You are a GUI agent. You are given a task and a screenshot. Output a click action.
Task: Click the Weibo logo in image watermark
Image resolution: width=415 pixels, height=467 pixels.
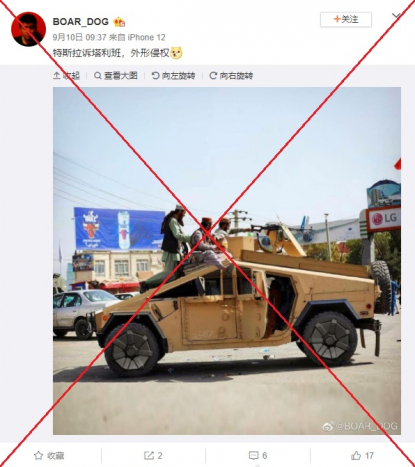(328, 426)
